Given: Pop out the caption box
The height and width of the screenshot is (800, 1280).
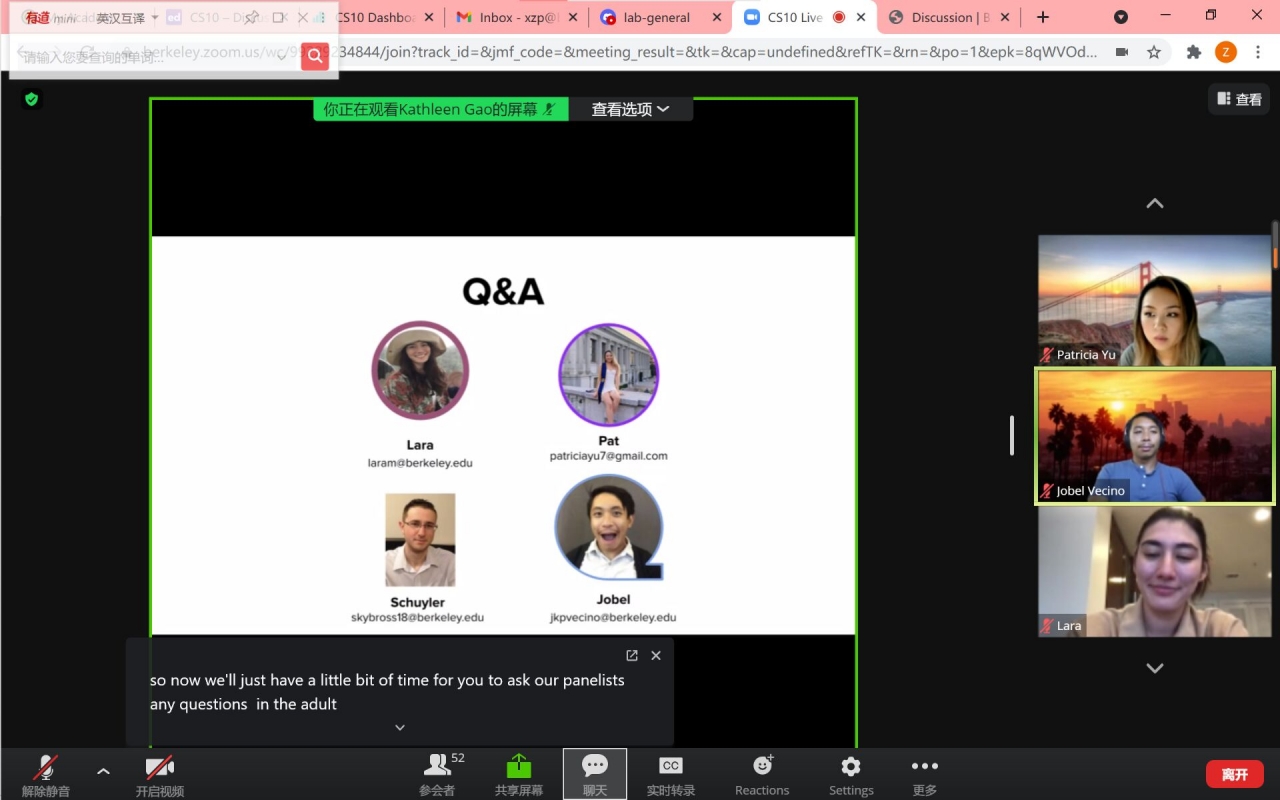Looking at the screenshot, I should click(632, 656).
